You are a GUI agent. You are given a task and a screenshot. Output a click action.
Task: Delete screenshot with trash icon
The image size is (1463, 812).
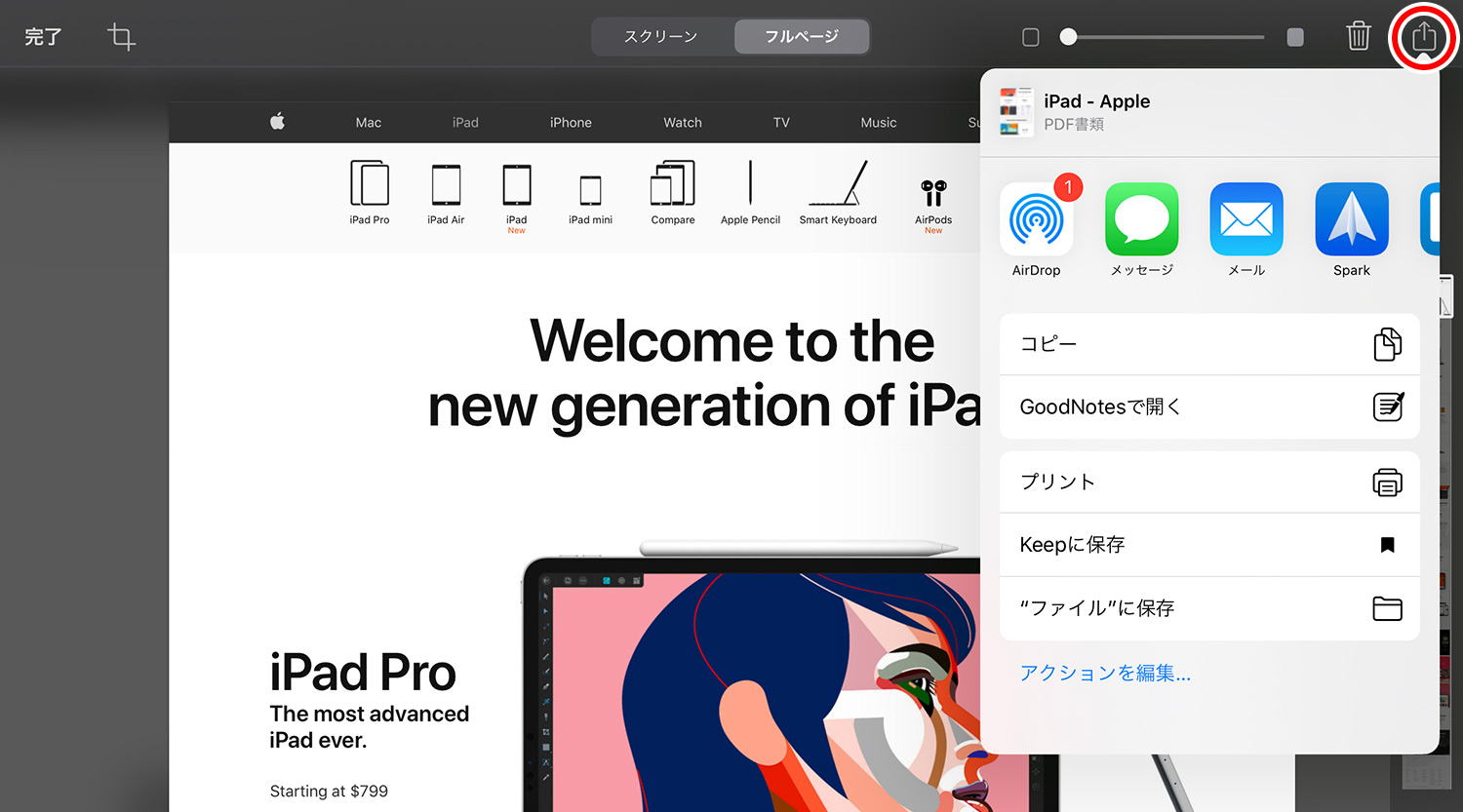tap(1359, 36)
